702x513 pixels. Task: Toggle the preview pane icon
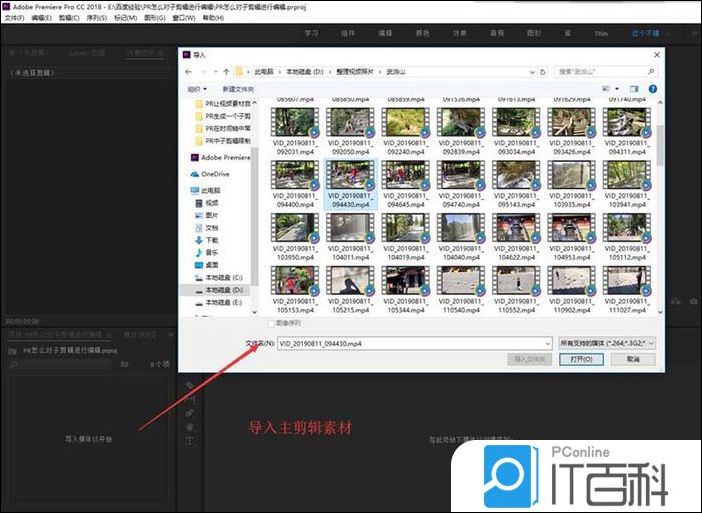pos(632,89)
